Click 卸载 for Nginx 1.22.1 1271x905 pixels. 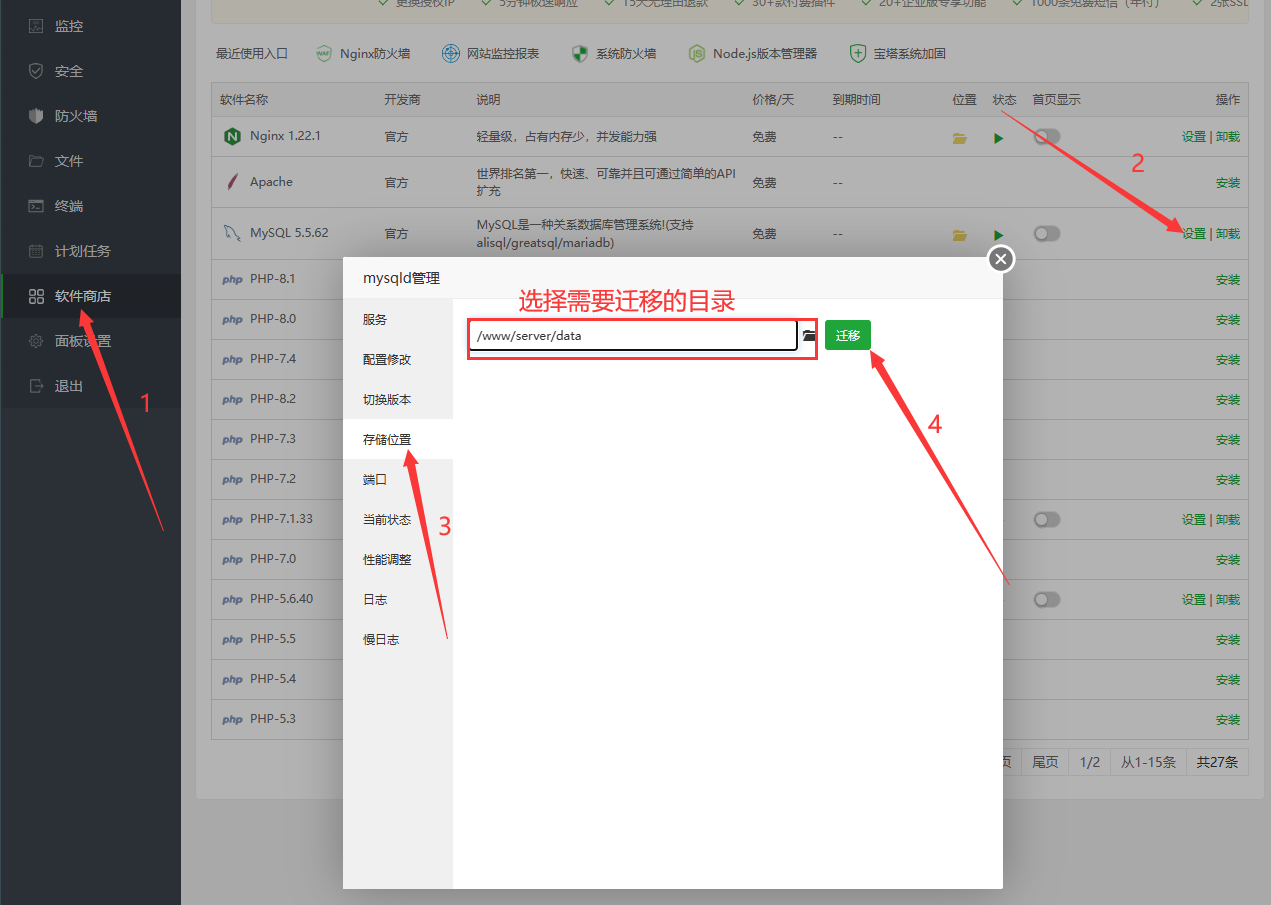coord(1228,137)
